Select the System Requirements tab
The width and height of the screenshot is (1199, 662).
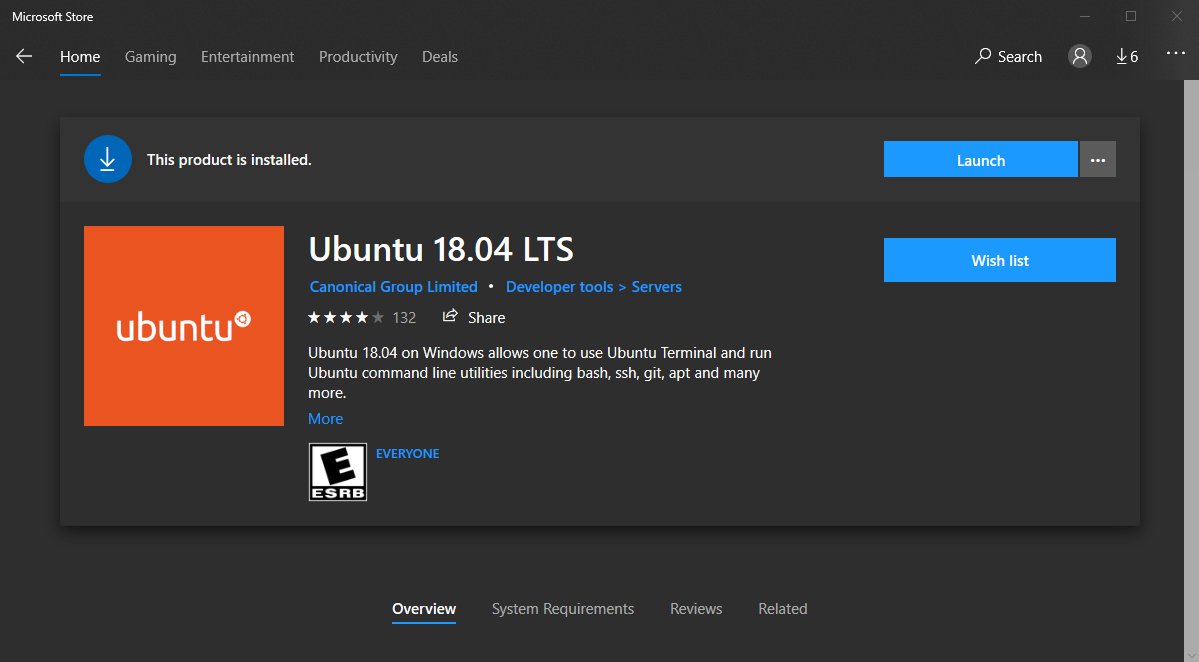(563, 608)
